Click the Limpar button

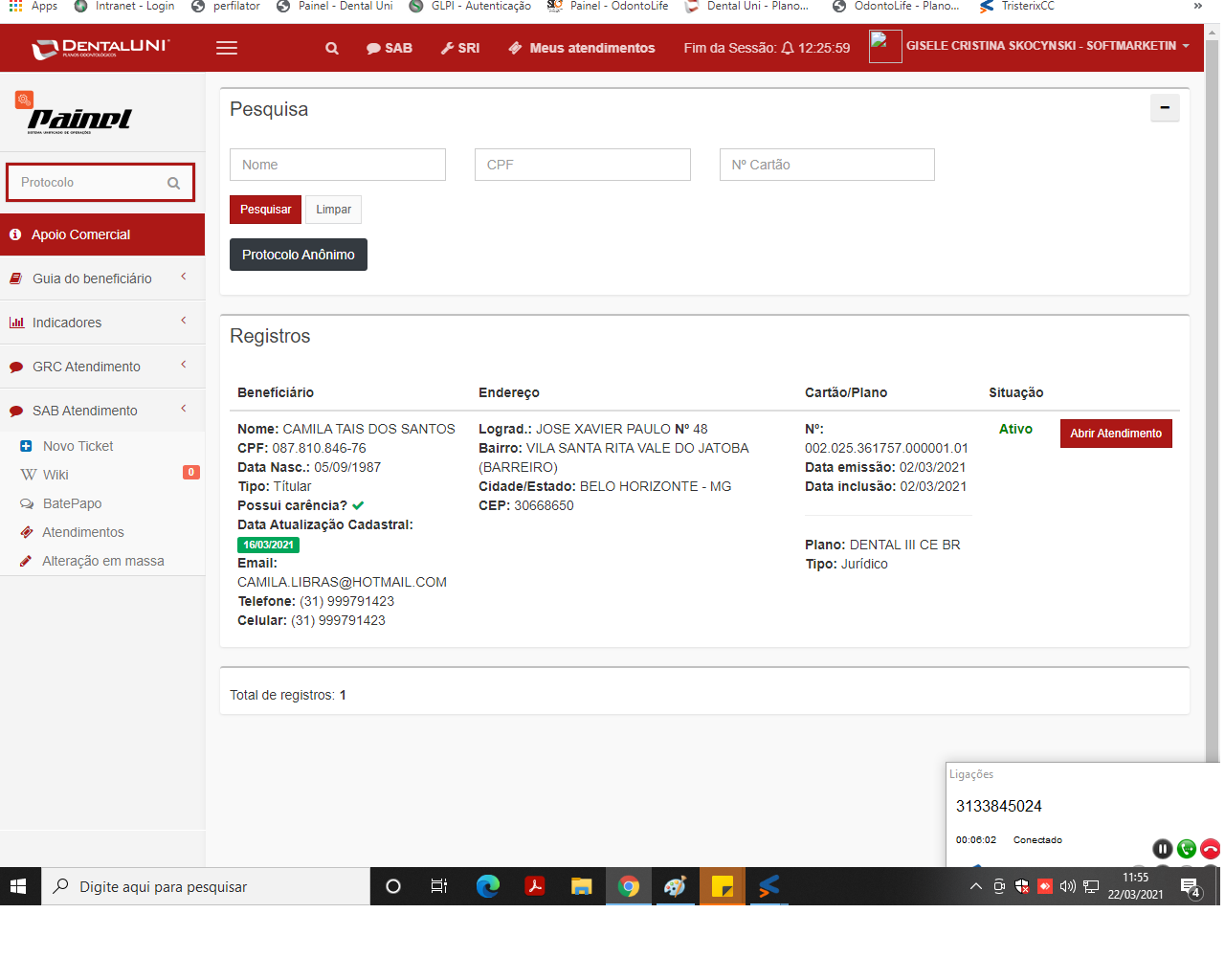tap(333, 210)
